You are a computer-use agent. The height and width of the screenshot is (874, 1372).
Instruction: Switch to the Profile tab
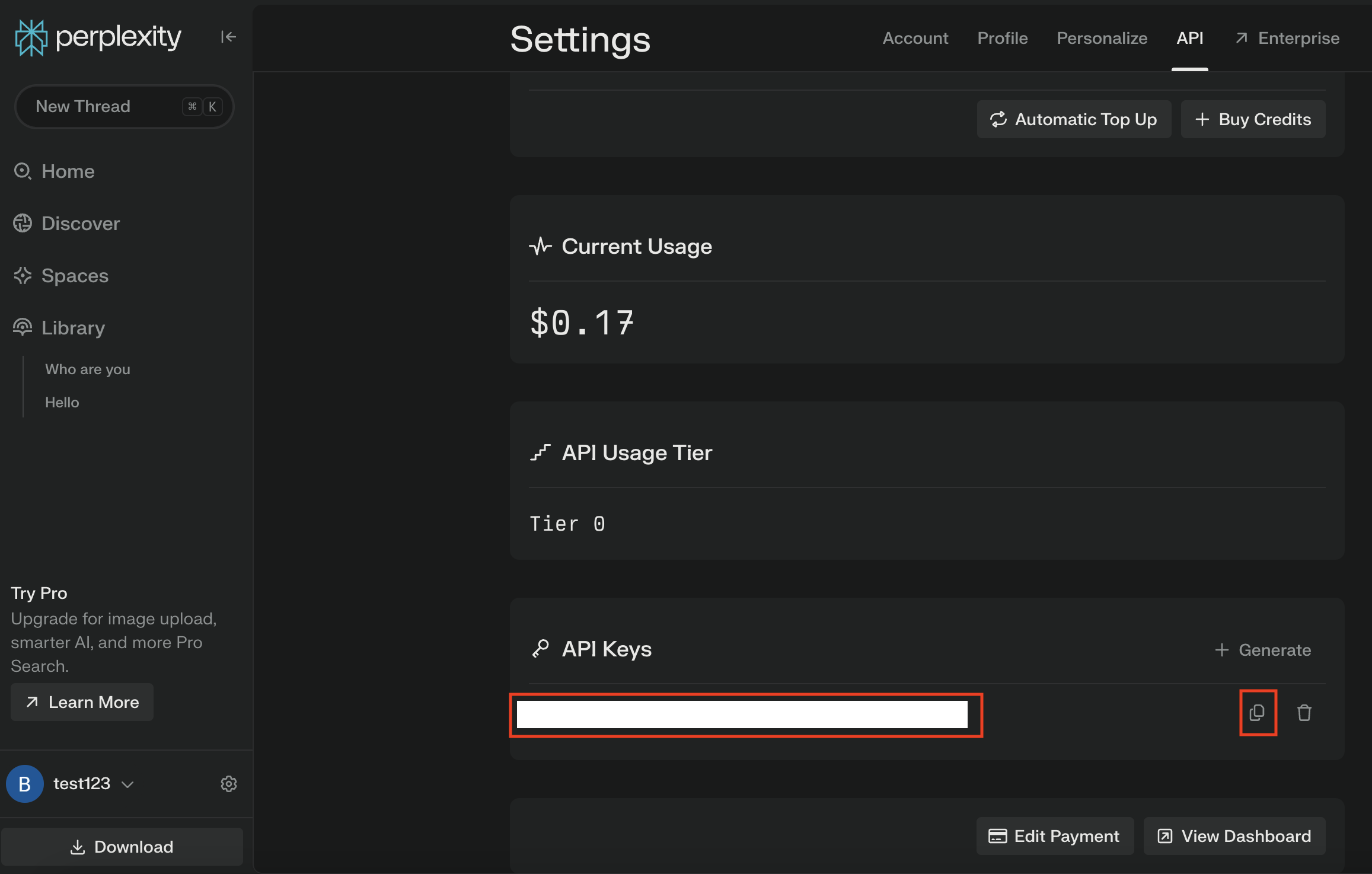point(1003,38)
